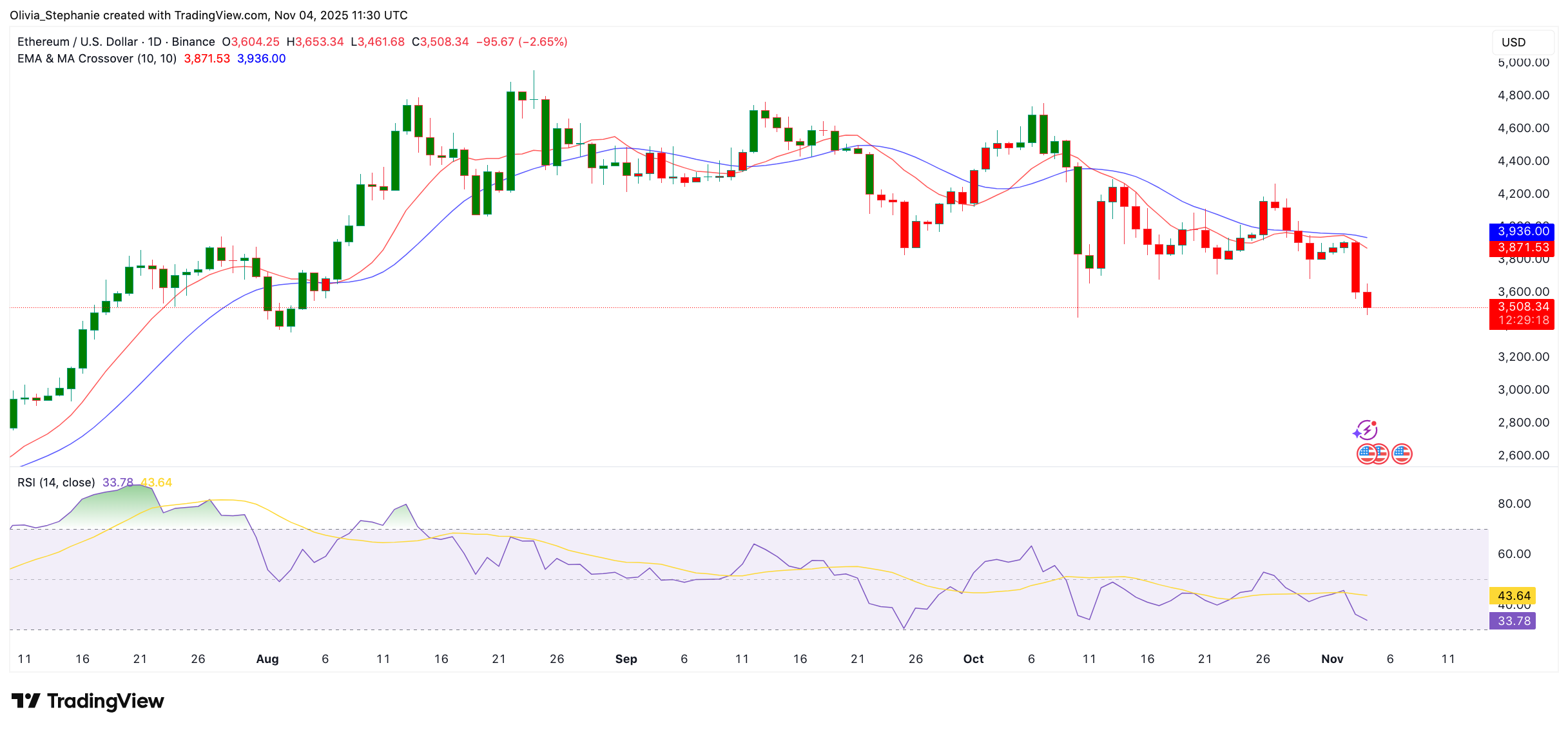Click the Oct label on the date axis
Image resolution: width=1568 pixels, height=730 pixels.
pos(973,658)
